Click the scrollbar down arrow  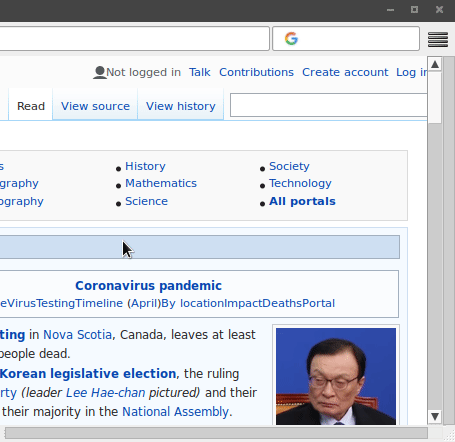tap(435, 416)
